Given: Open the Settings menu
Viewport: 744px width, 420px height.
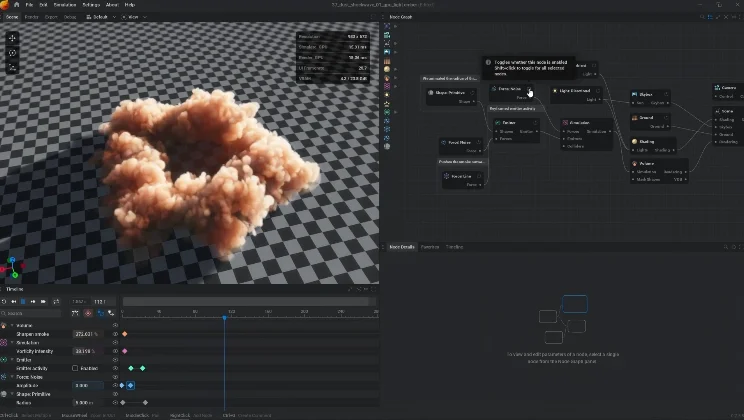Looking at the screenshot, I should tap(91, 5).
